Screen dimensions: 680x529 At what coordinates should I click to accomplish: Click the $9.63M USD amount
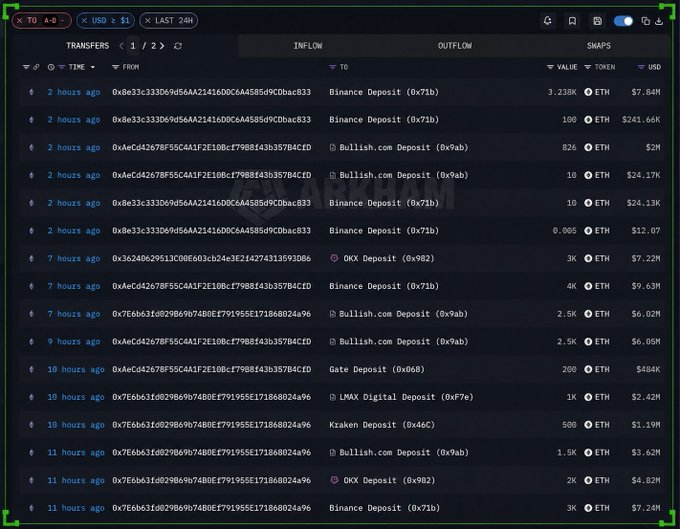point(646,286)
